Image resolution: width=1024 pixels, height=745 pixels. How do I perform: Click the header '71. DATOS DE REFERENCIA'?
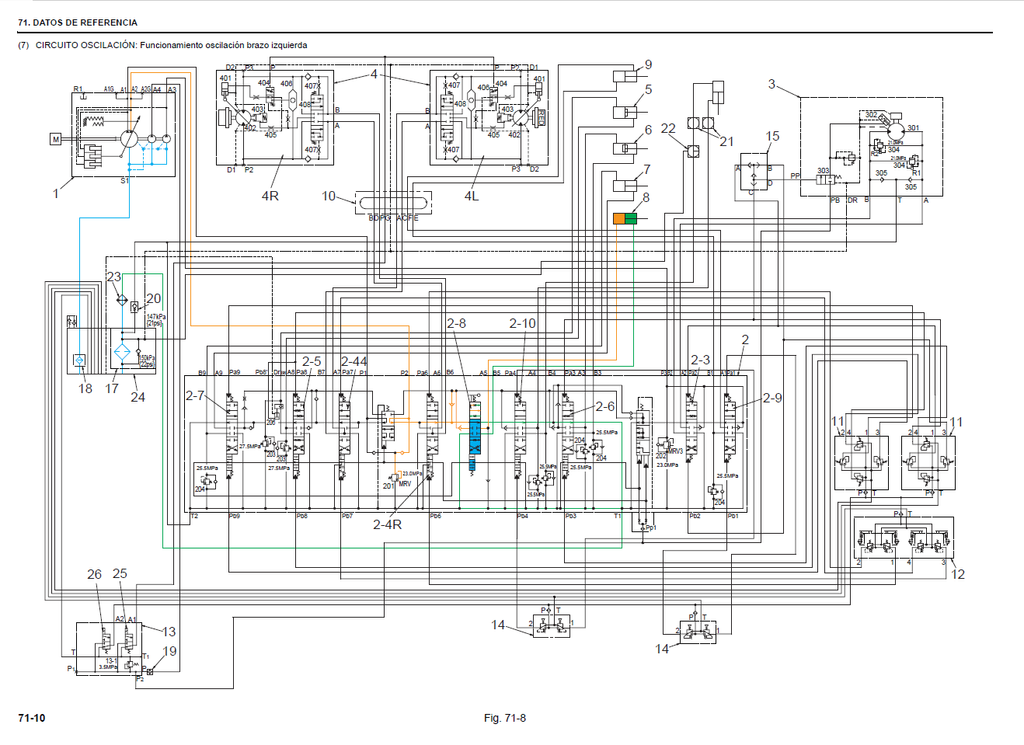tap(78, 22)
